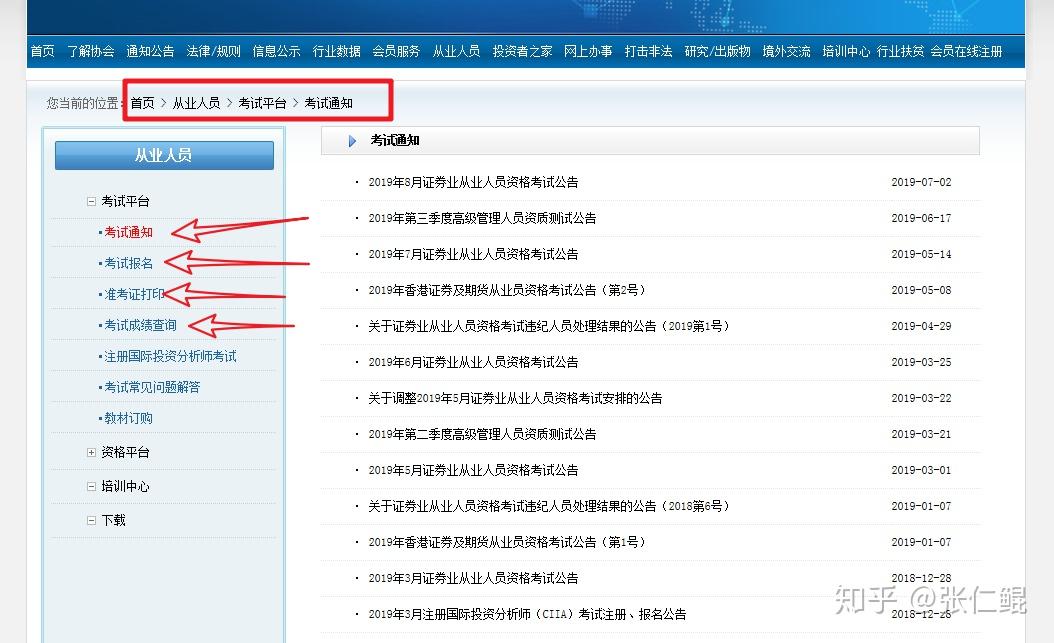Click the 下载 sidebar label
The image size is (1054, 643).
(x=114, y=520)
